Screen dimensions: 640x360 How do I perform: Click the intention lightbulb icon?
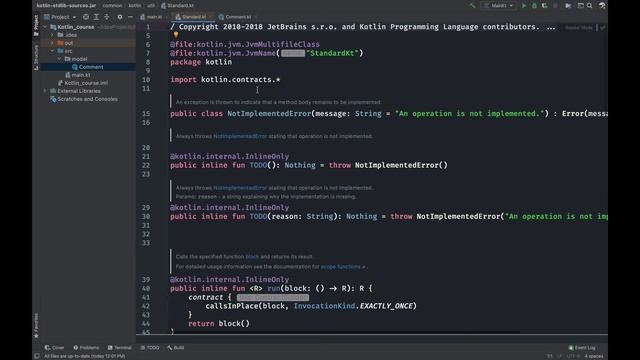[176, 35]
